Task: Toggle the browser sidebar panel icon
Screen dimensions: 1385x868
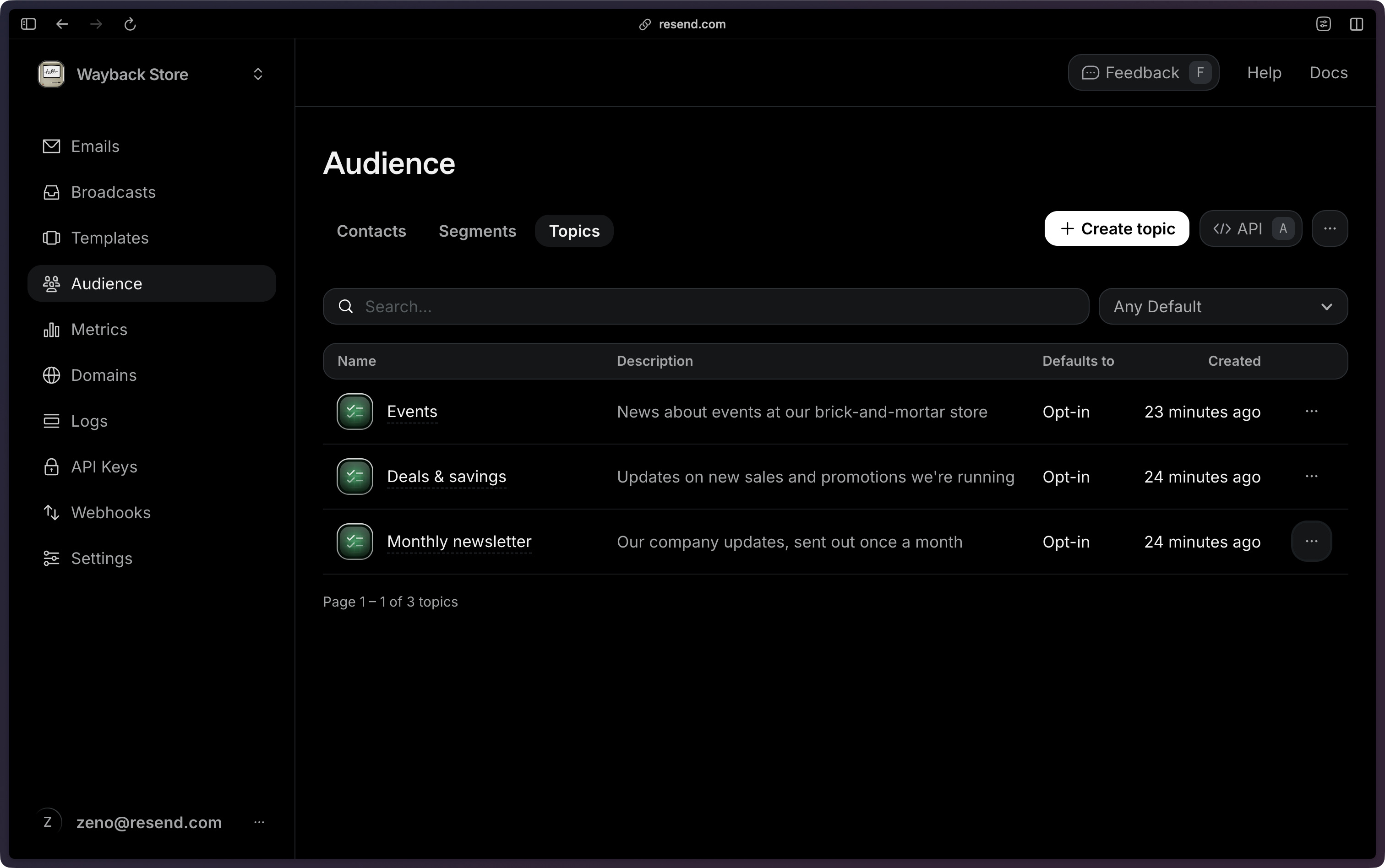Action: click(28, 24)
